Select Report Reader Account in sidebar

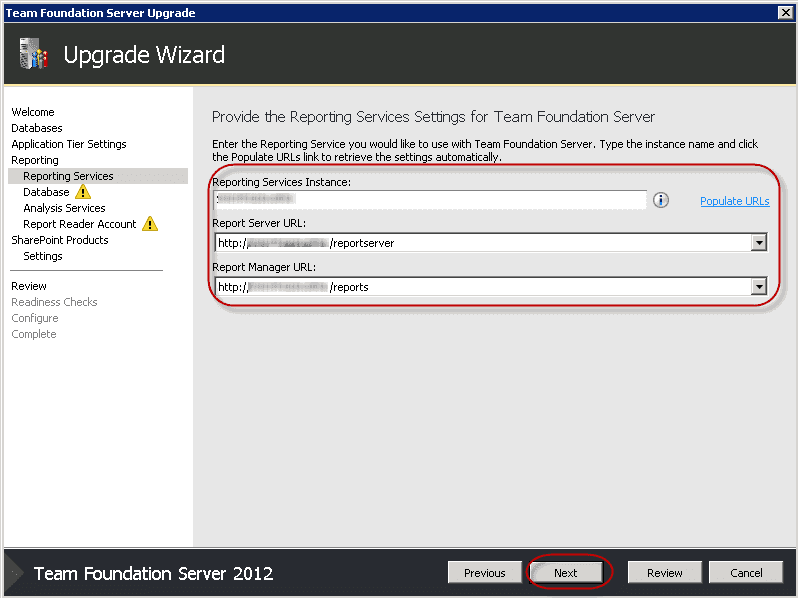point(80,224)
